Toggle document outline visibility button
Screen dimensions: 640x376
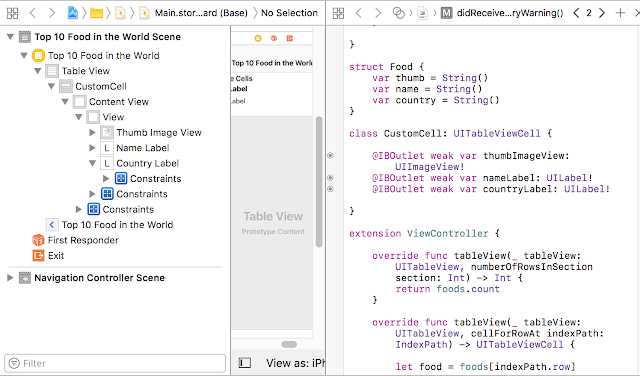tap(244, 363)
